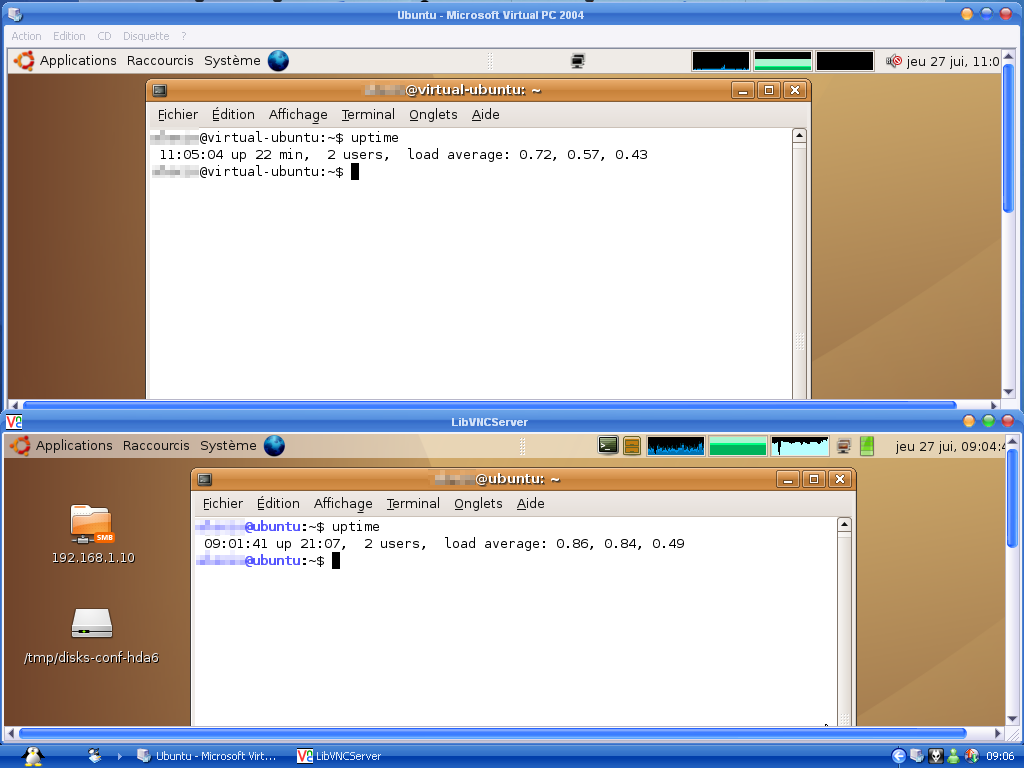Open Terminal menu in the ubuntu terminal (LibVNCServer)

click(413, 504)
